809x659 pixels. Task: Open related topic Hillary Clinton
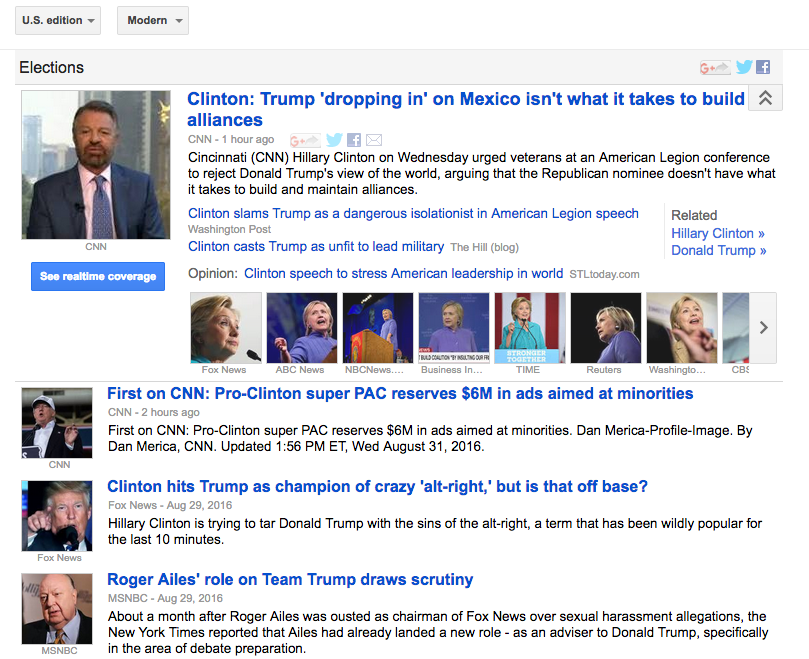click(x=718, y=233)
